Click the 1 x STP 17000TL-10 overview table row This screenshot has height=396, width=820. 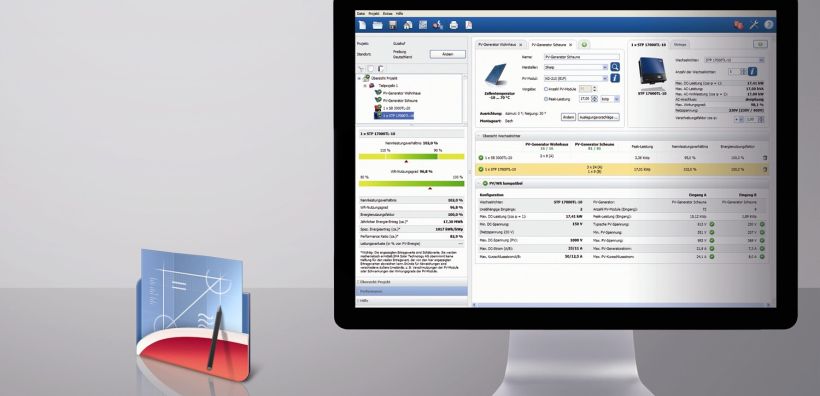[622, 169]
